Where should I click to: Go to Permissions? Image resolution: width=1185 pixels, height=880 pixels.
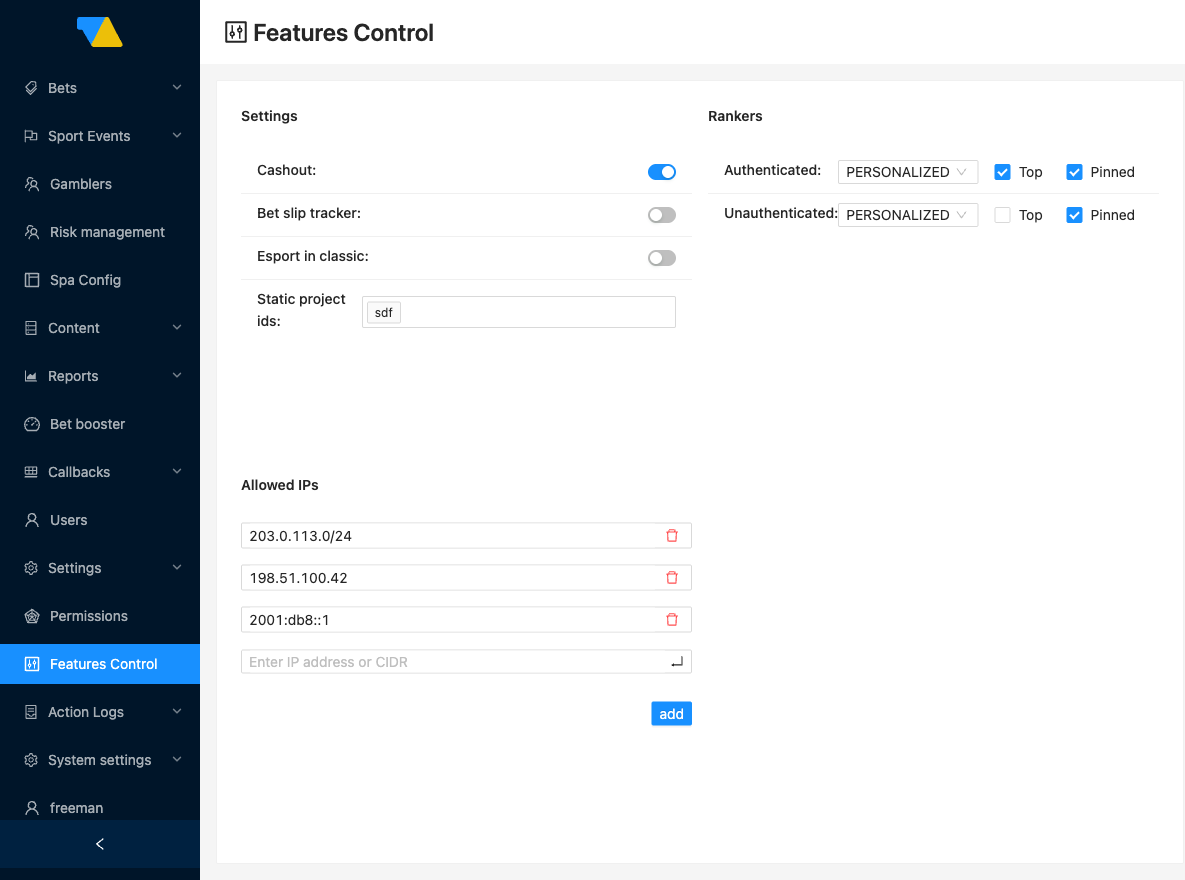pos(100,616)
